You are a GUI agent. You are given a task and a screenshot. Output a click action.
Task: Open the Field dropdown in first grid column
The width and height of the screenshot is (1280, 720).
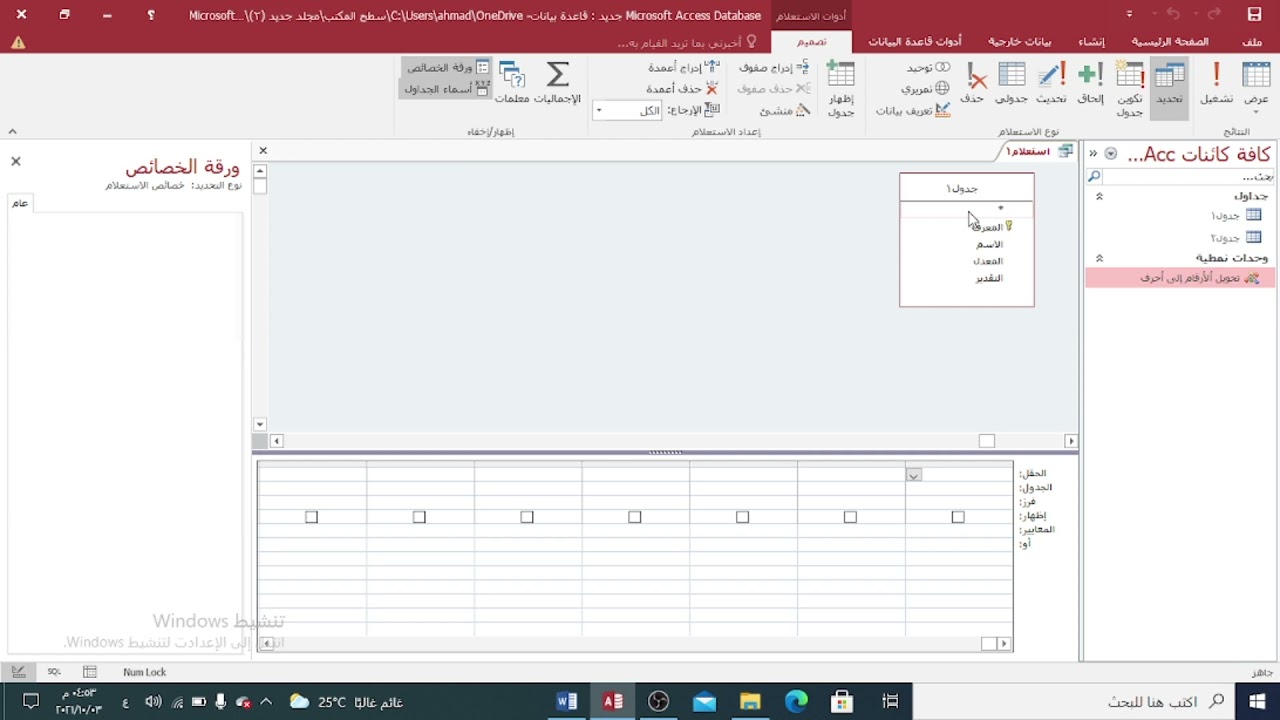coord(913,475)
